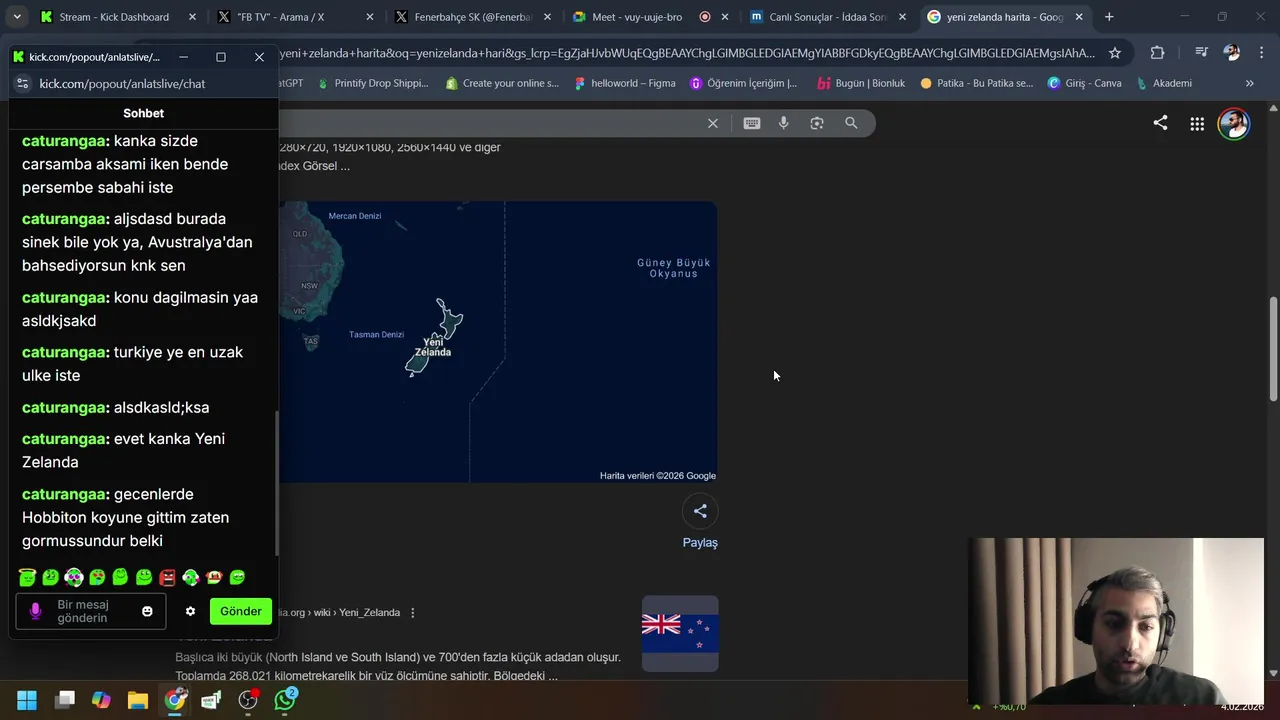The image size is (1280, 720).
Task: Open the Bugün | Bionluk bookmark
Action: pos(861,83)
